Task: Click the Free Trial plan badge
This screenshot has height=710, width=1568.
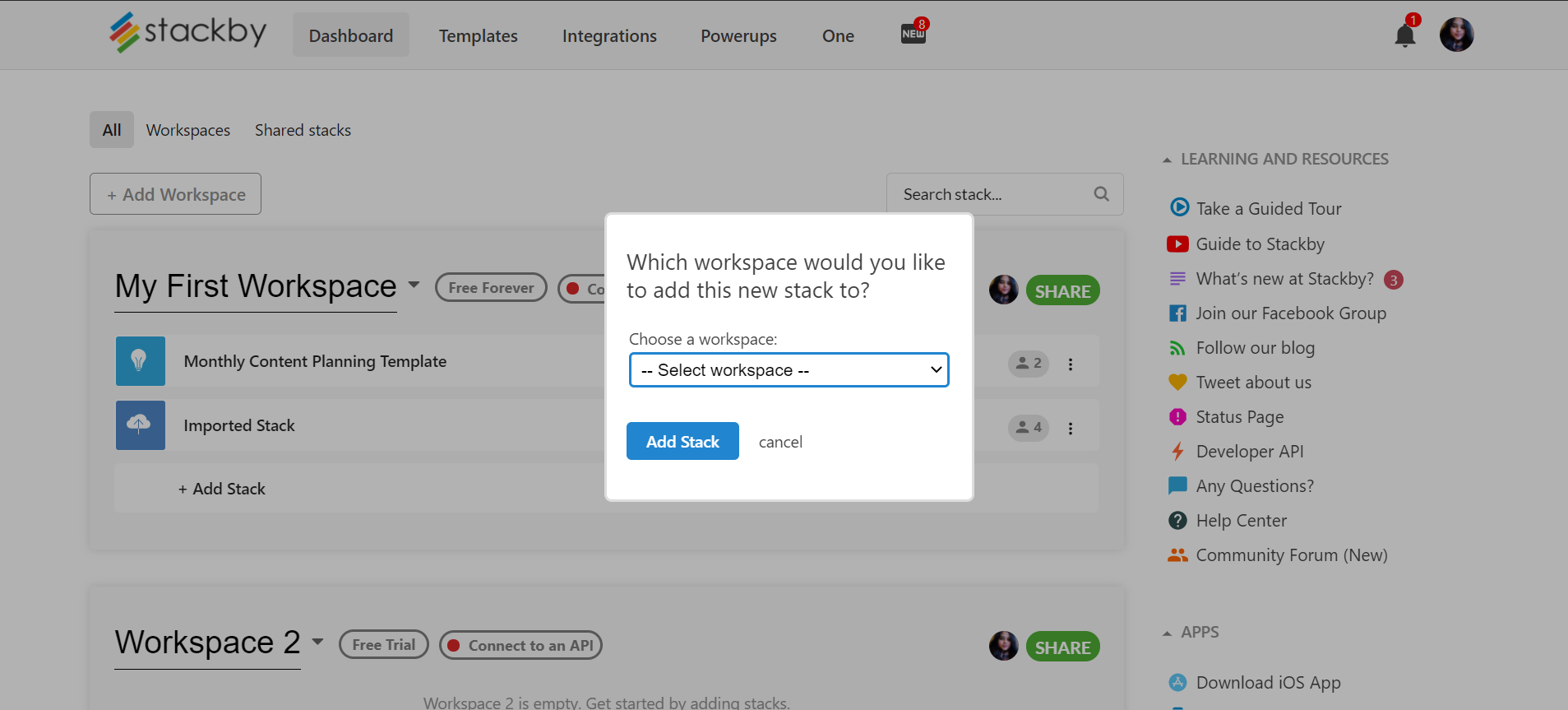Action: [383, 644]
